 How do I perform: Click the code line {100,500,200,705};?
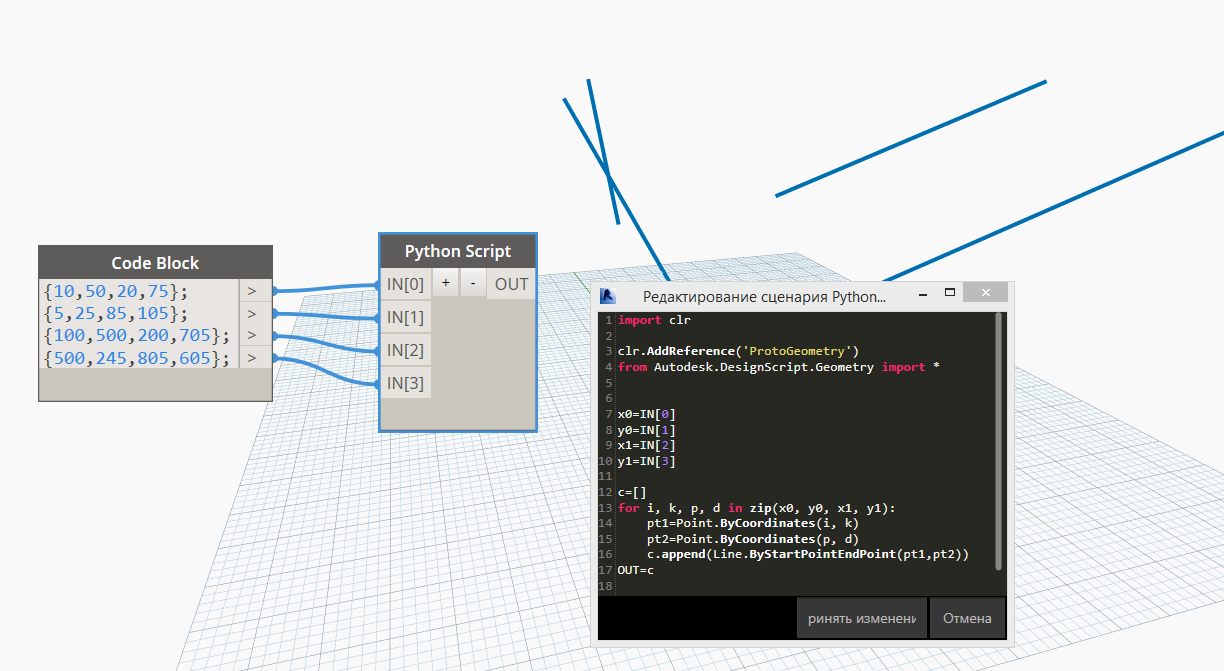(137, 335)
